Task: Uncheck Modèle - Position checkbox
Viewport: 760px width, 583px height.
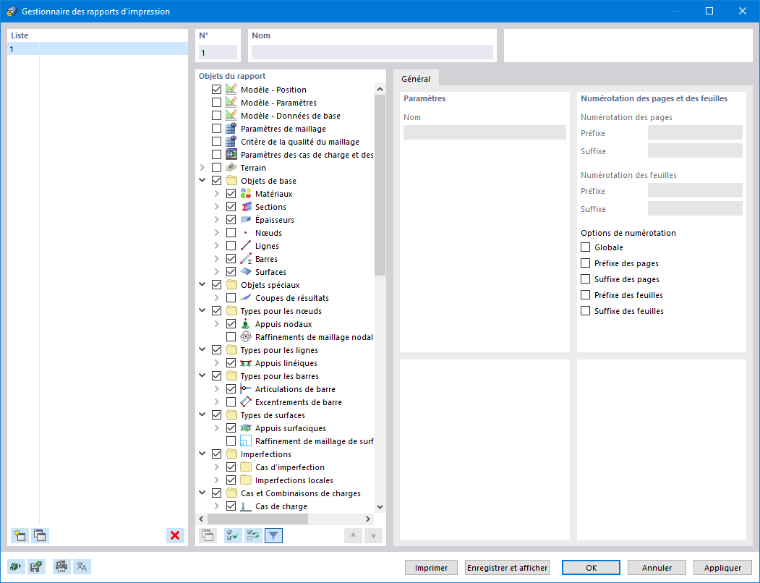Action: coord(217,90)
